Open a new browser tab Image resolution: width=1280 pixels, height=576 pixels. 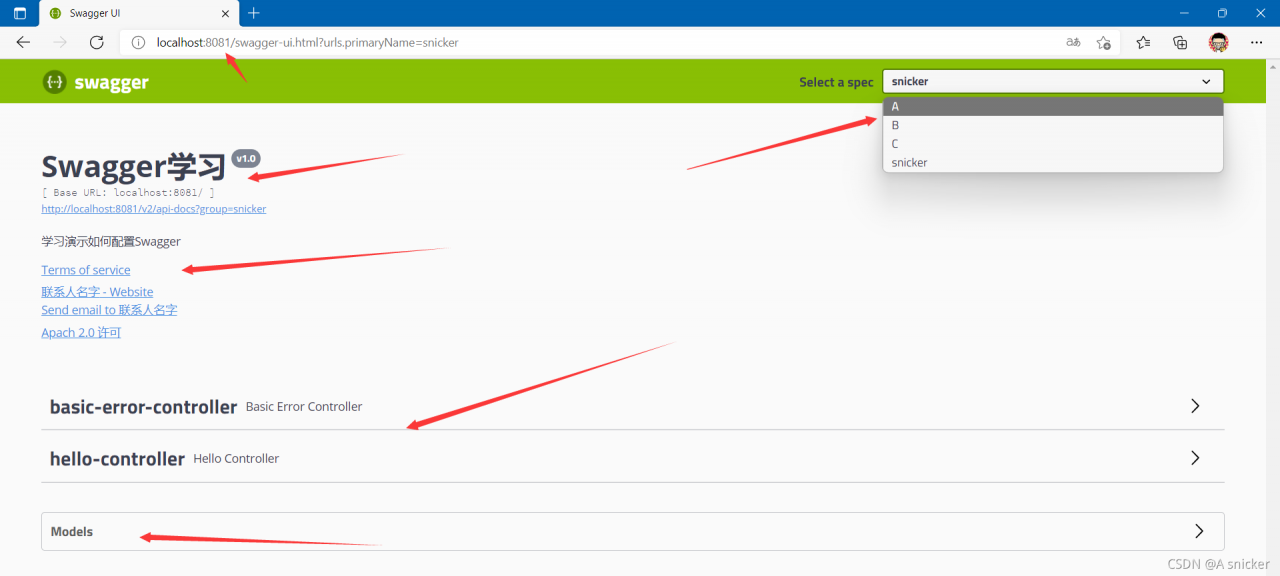(254, 13)
